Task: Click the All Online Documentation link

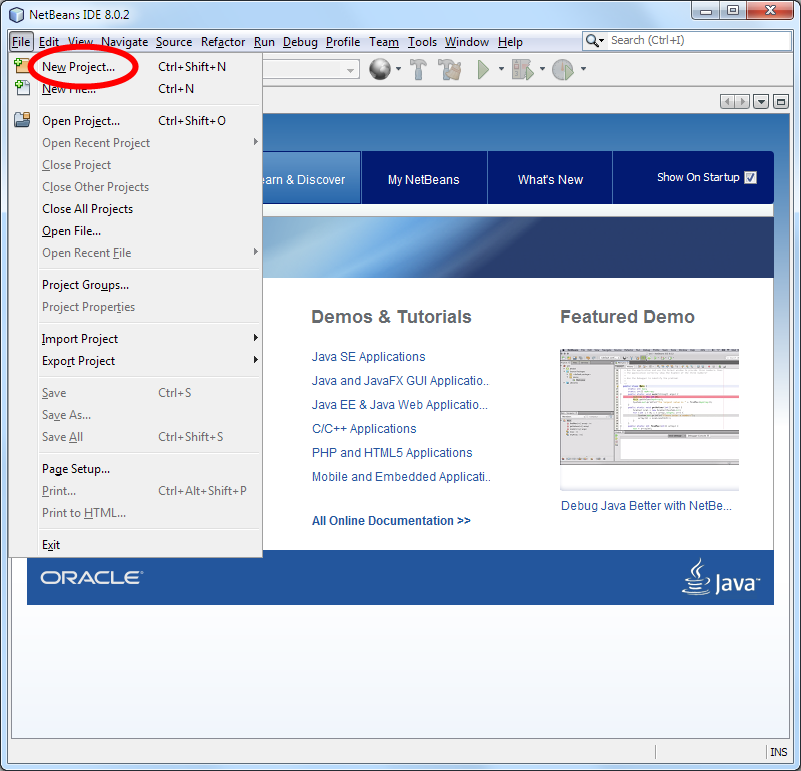Action: 391,521
